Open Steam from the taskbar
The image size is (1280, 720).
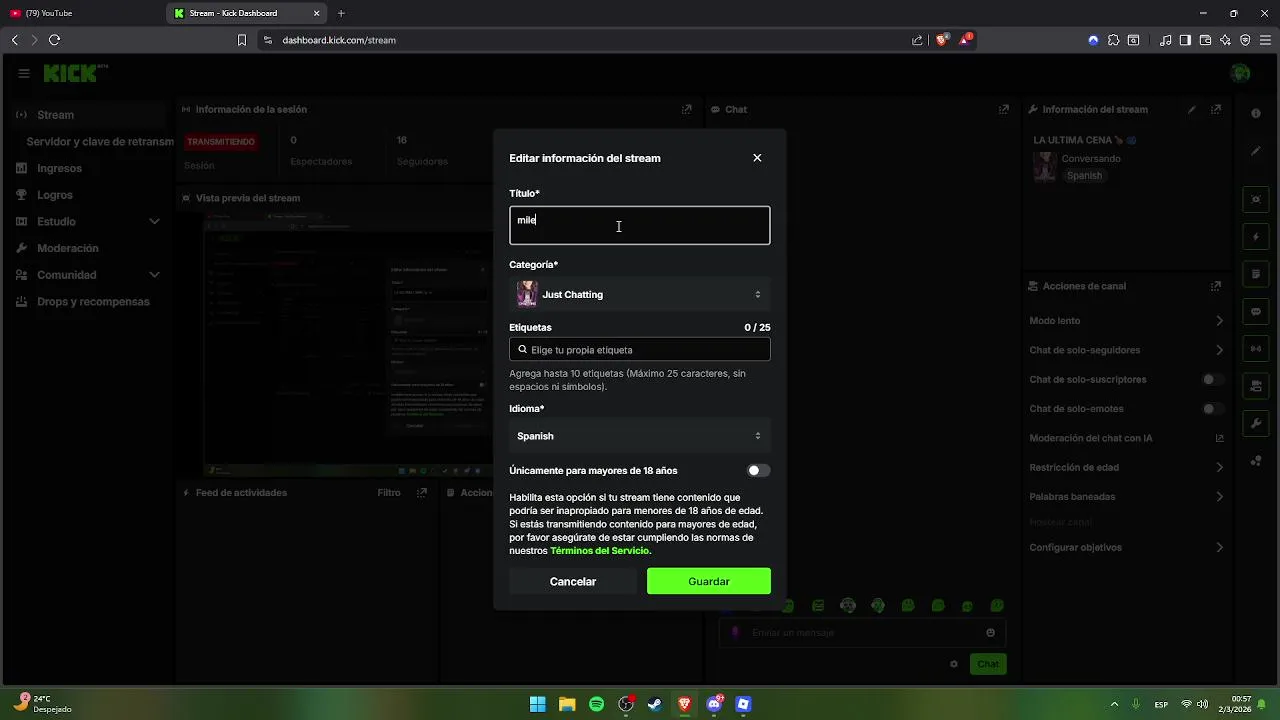coord(654,704)
